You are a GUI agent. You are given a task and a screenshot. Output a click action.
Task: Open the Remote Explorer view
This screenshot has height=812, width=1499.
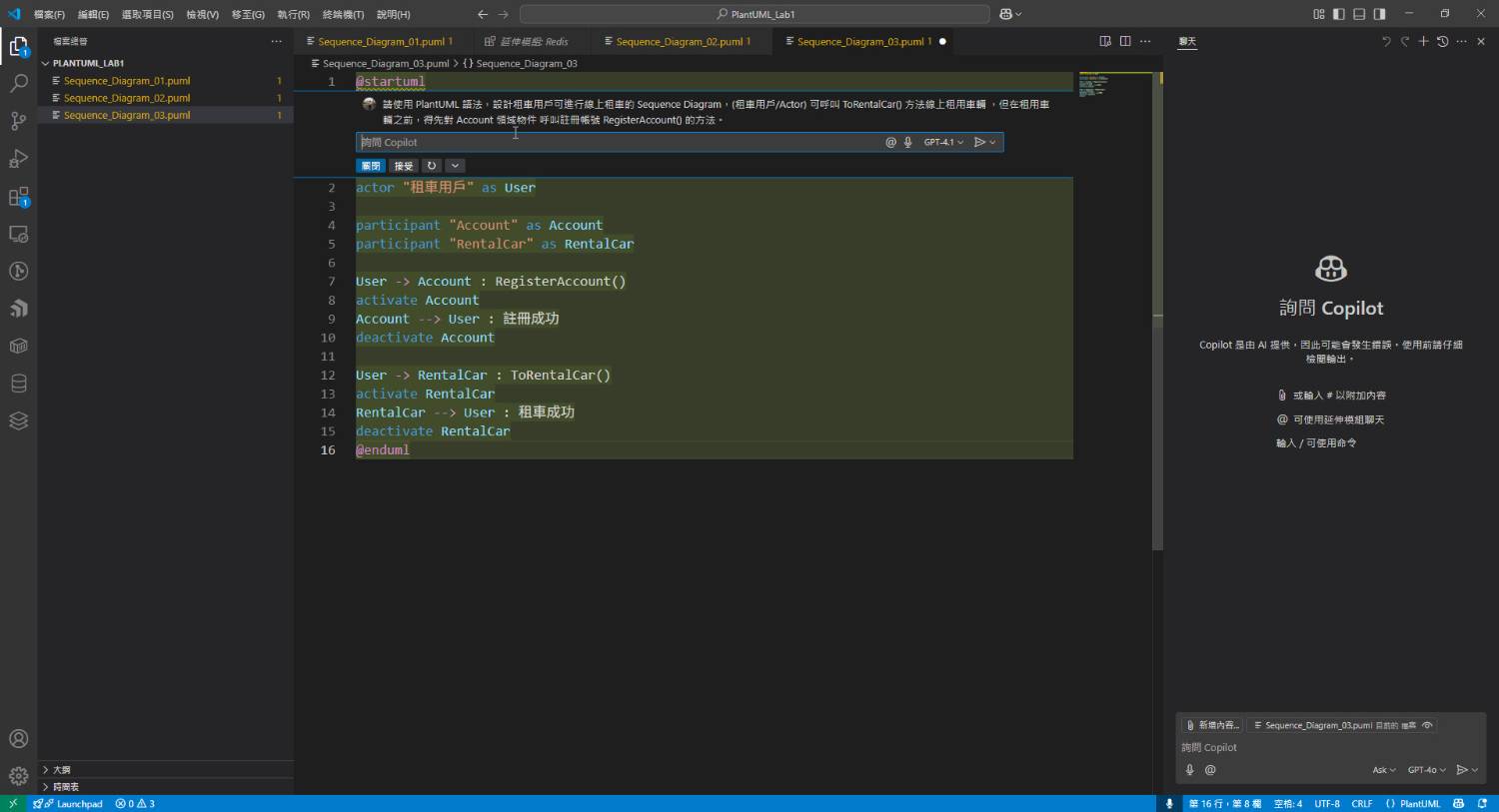point(18,234)
